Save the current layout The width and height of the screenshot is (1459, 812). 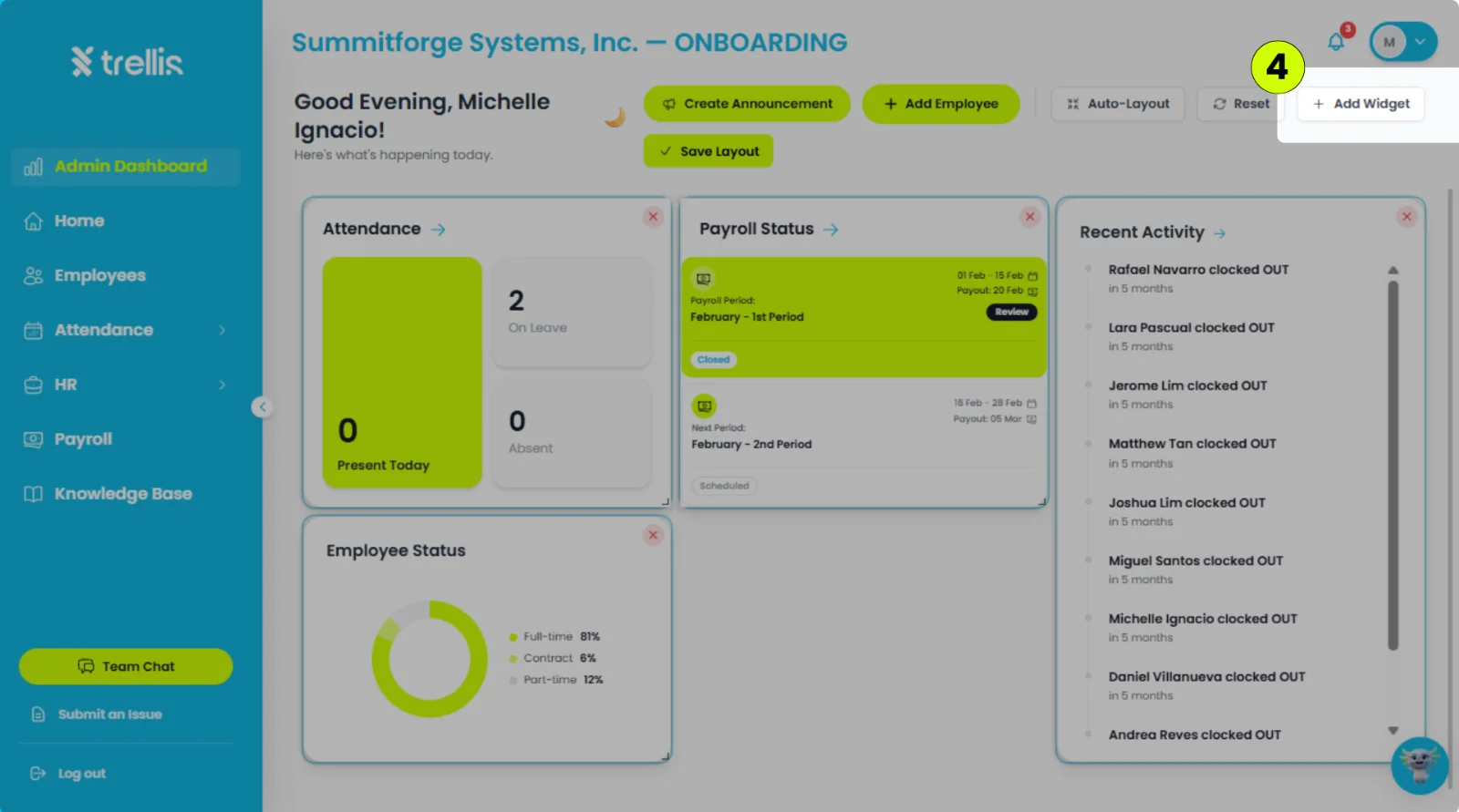[x=709, y=151]
